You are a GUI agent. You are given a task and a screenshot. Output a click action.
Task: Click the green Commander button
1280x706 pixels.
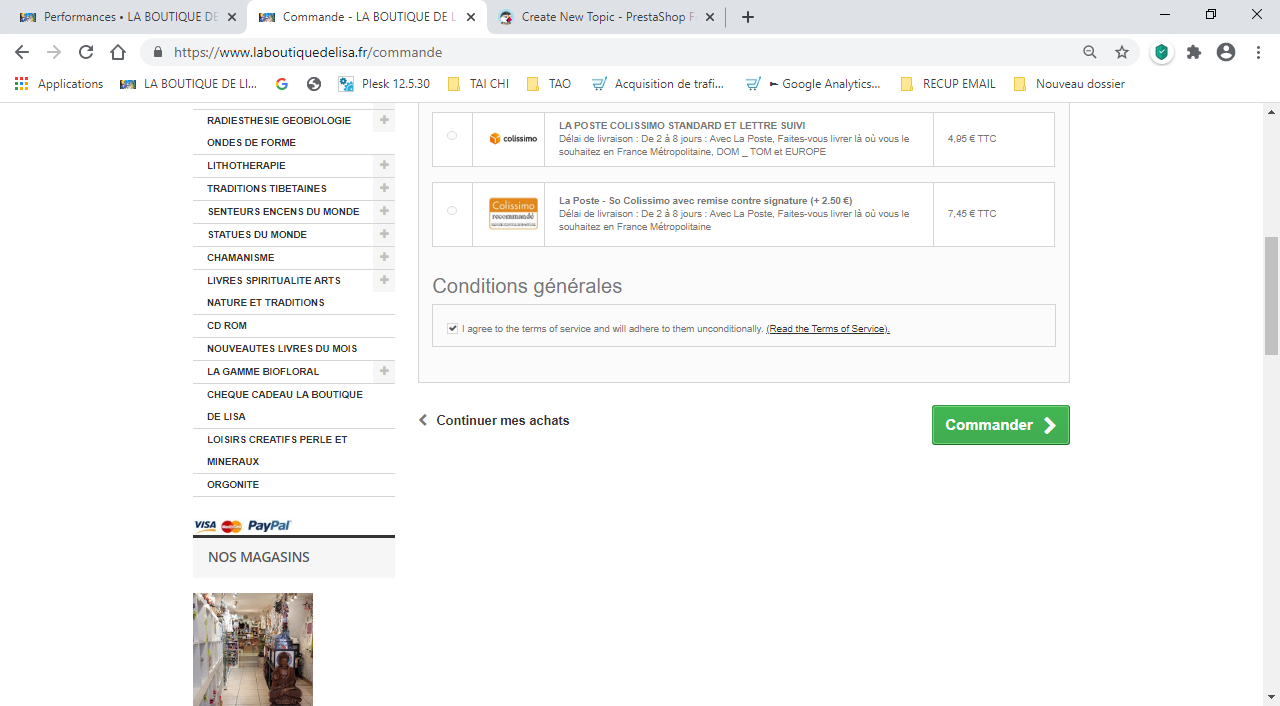tap(1001, 425)
